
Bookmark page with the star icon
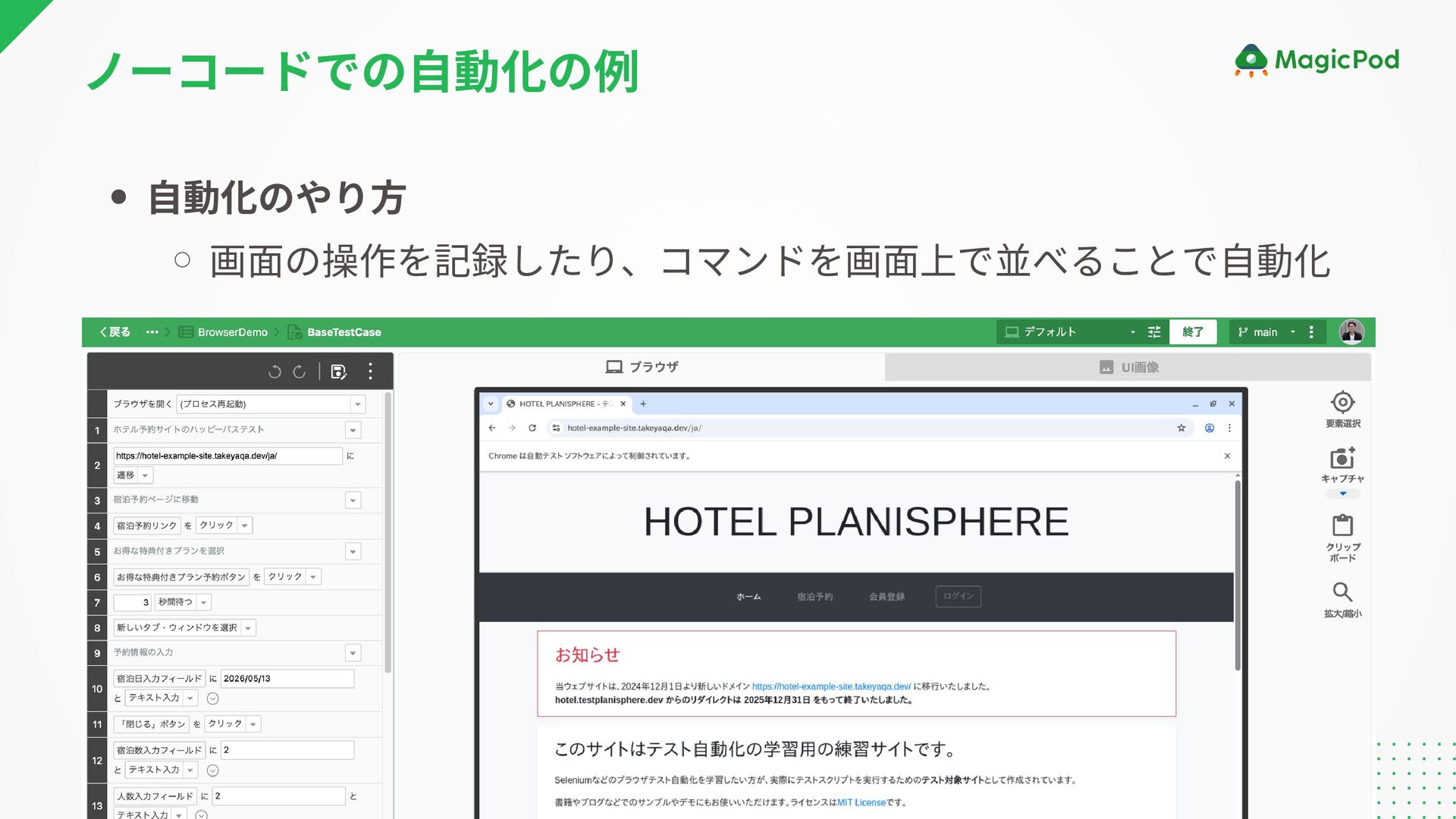1181,428
